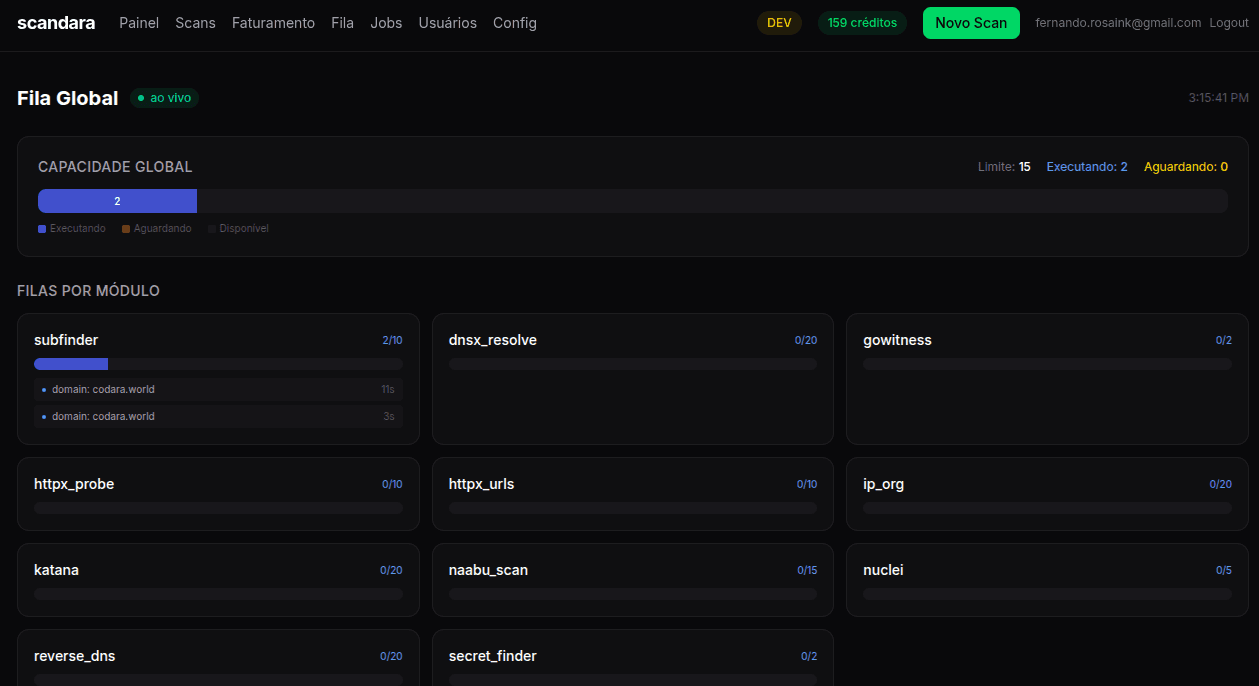Open the nuclei module card
This screenshot has width=1259, height=686.
point(1046,580)
